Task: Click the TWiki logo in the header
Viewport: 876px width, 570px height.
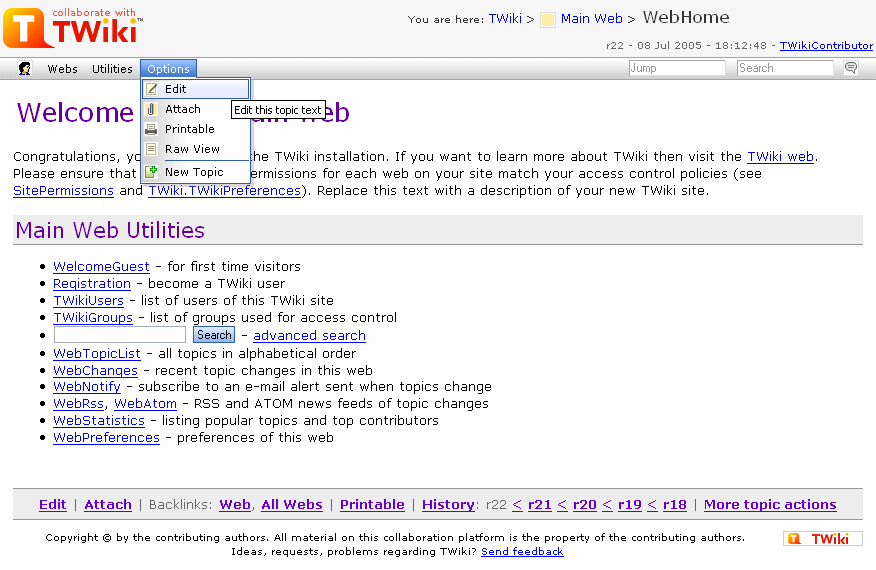Action: (x=73, y=28)
